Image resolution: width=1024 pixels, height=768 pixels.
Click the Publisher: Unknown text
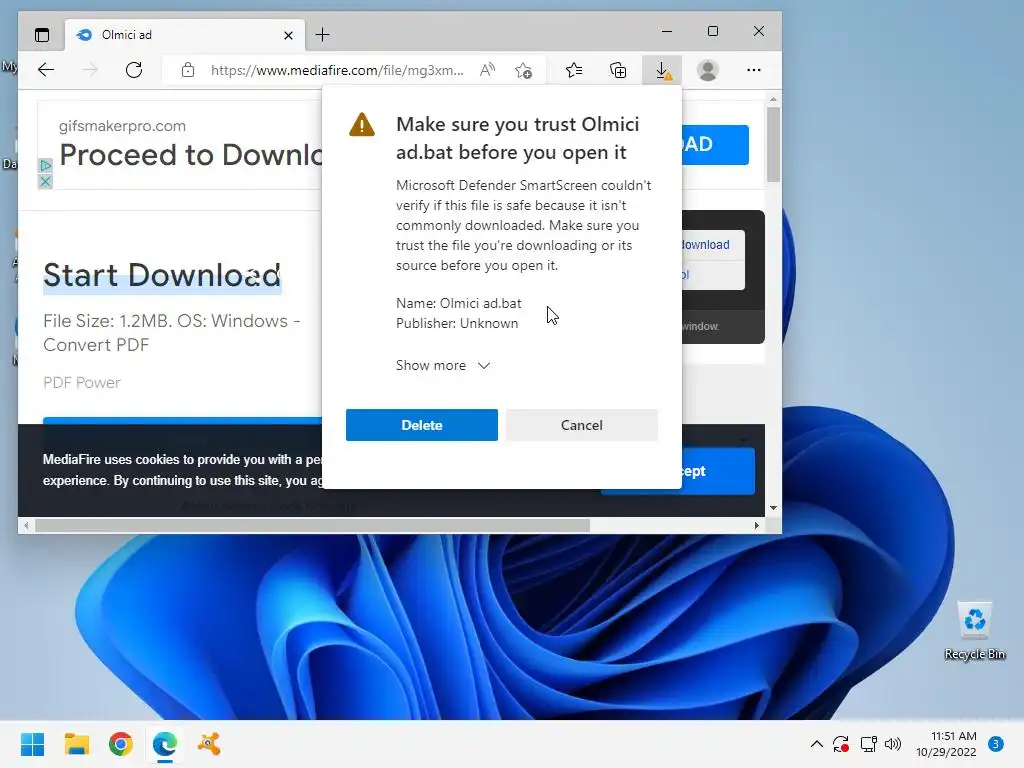pos(457,323)
